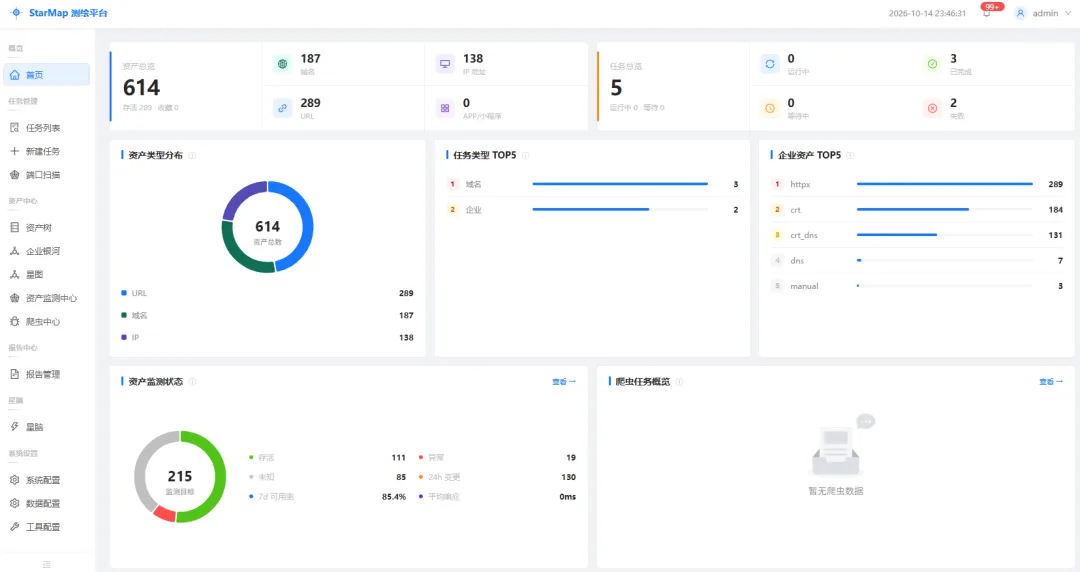Expand the admin dropdown chevron
The image size is (1080, 572).
[1068, 13]
